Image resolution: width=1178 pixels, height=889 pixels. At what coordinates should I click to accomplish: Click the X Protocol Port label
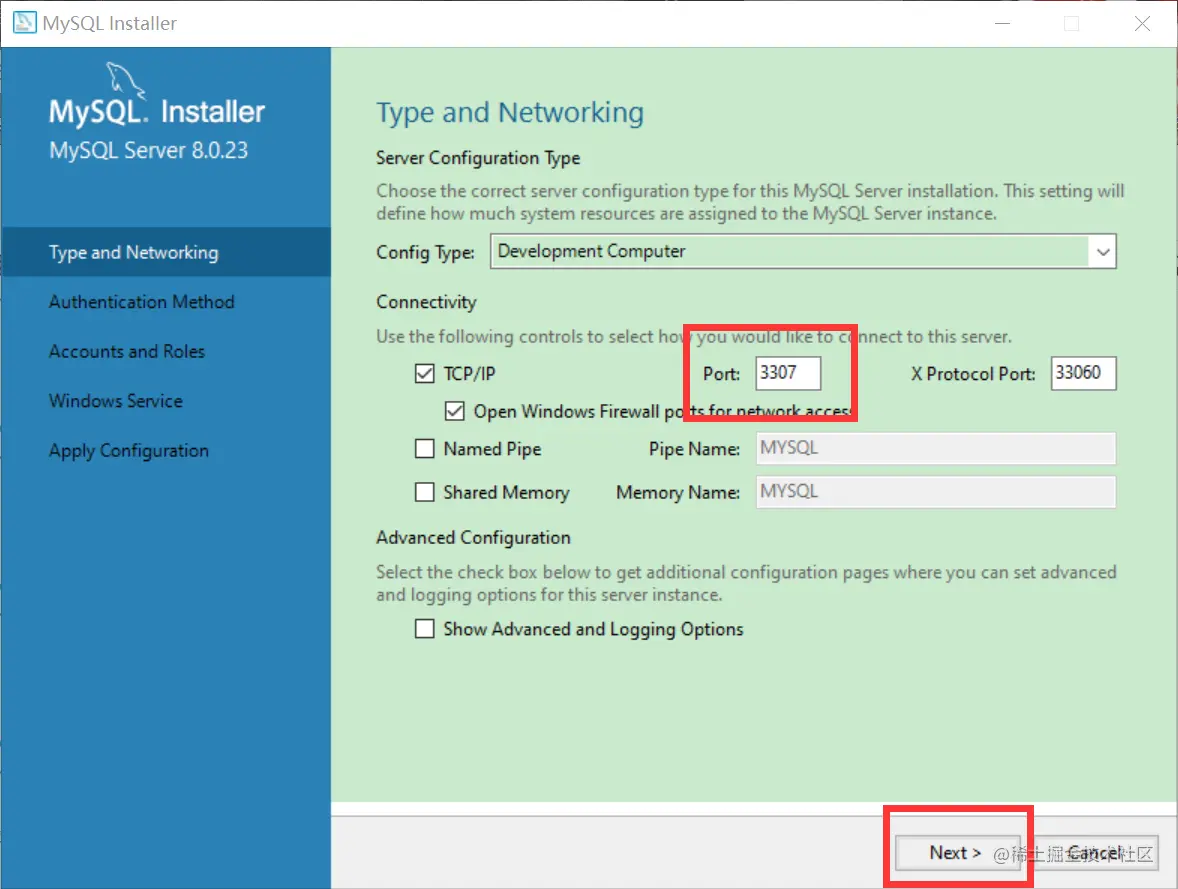pos(973,374)
